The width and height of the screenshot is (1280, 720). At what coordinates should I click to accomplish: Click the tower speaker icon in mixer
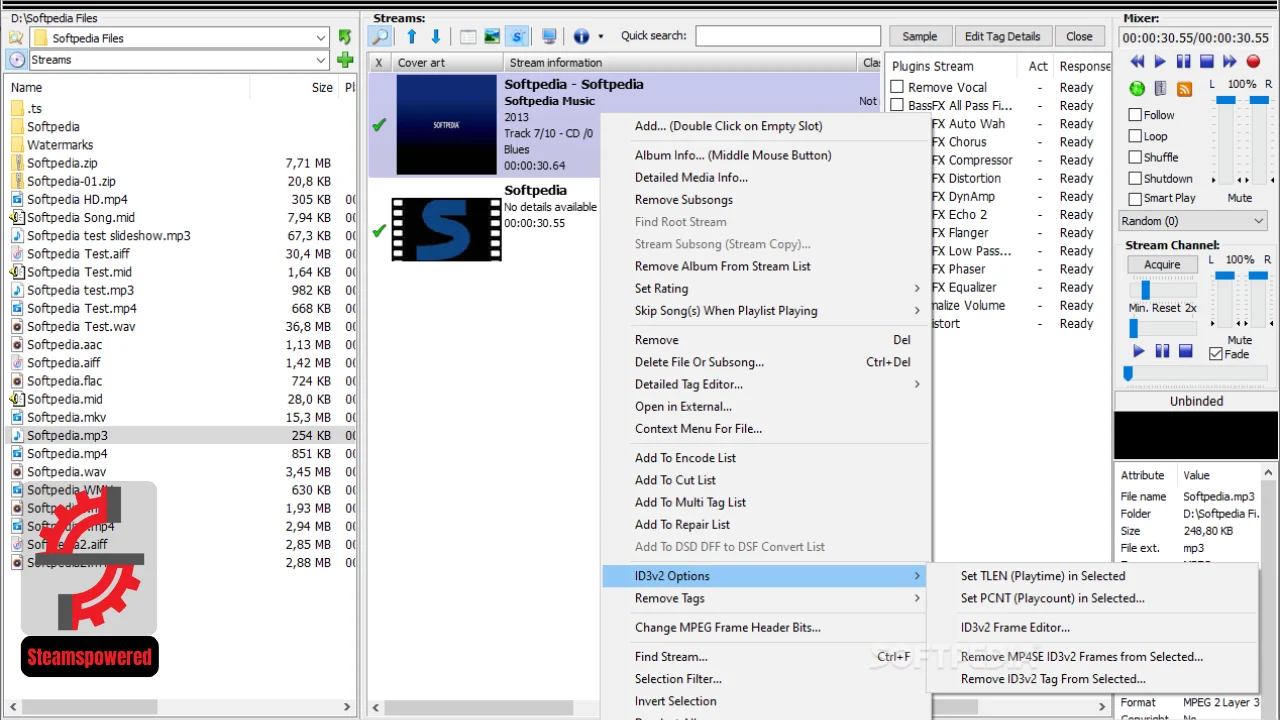[x=1161, y=89]
